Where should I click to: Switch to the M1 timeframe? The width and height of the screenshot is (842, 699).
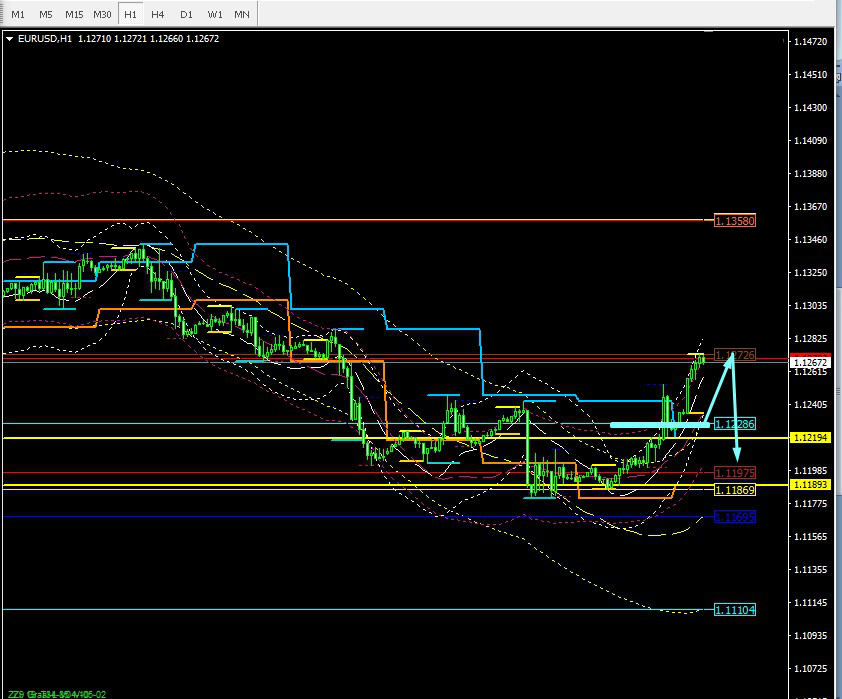(x=18, y=15)
